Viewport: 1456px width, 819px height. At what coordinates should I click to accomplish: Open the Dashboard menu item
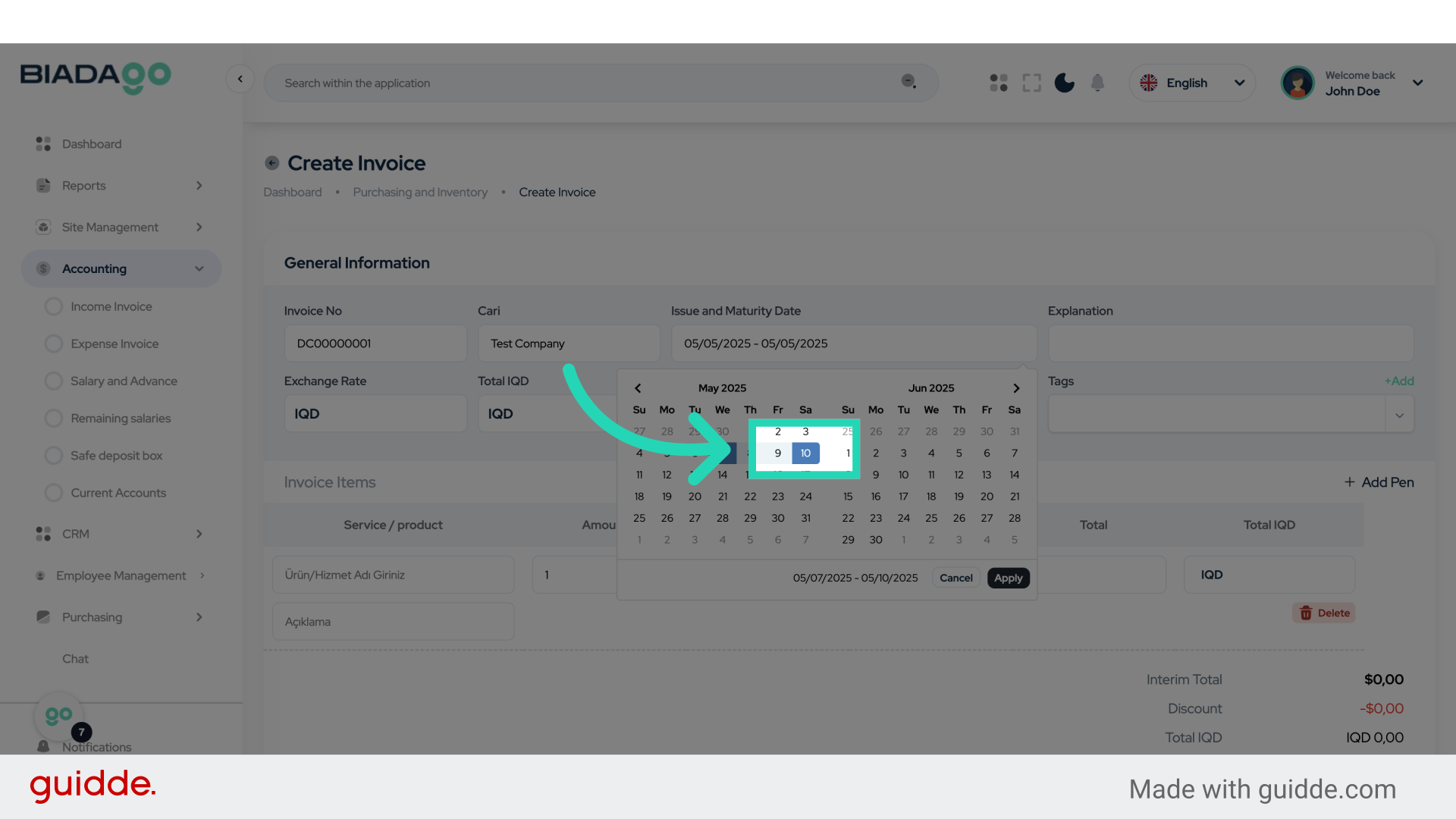[91, 144]
